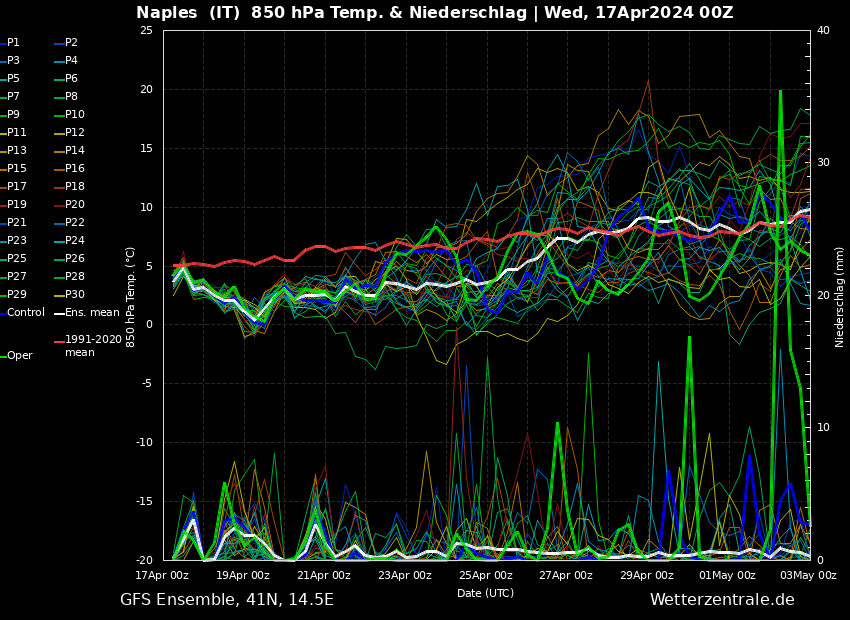Select the P6 ensemble member label
This screenshot has width=850, height=620.
point(66,78)
